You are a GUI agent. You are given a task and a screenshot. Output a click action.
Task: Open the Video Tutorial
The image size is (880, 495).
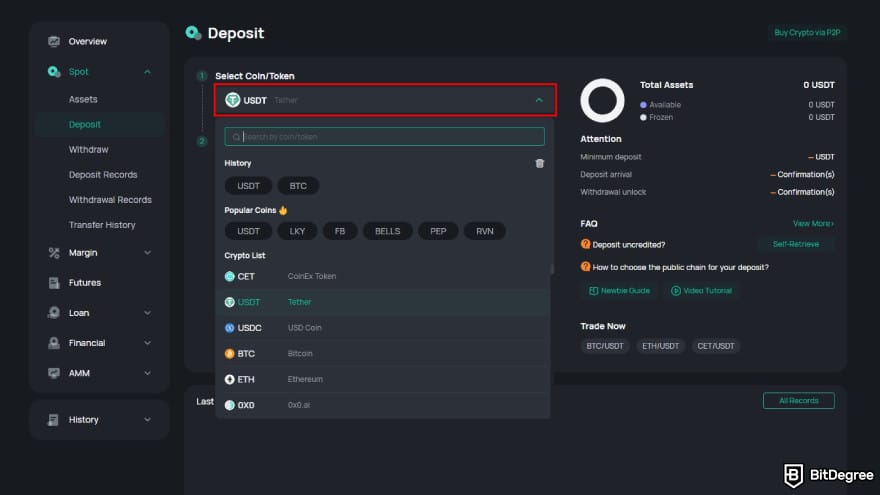point(702,291)
